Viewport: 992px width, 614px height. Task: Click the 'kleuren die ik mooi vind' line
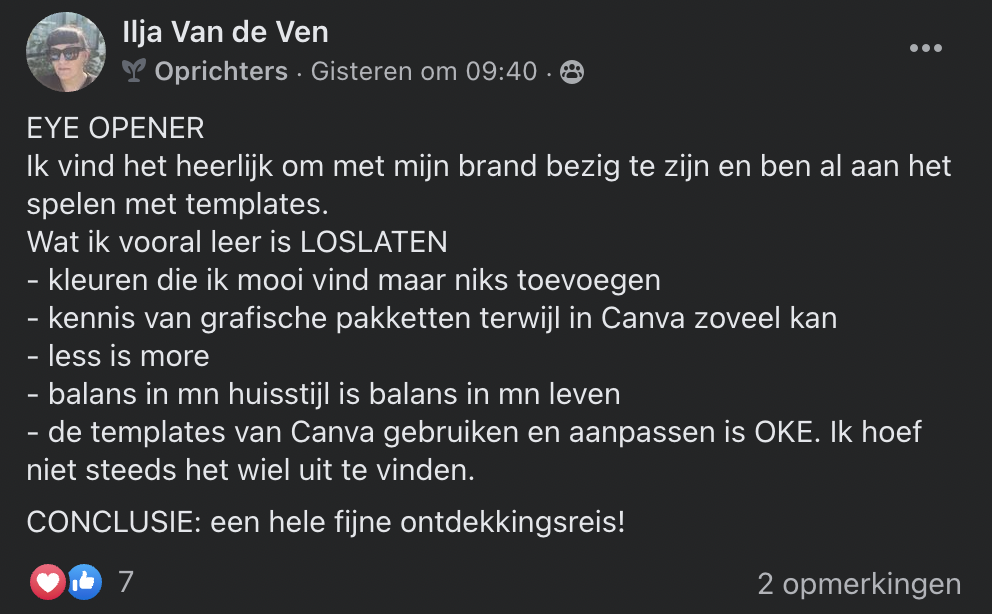343,280
